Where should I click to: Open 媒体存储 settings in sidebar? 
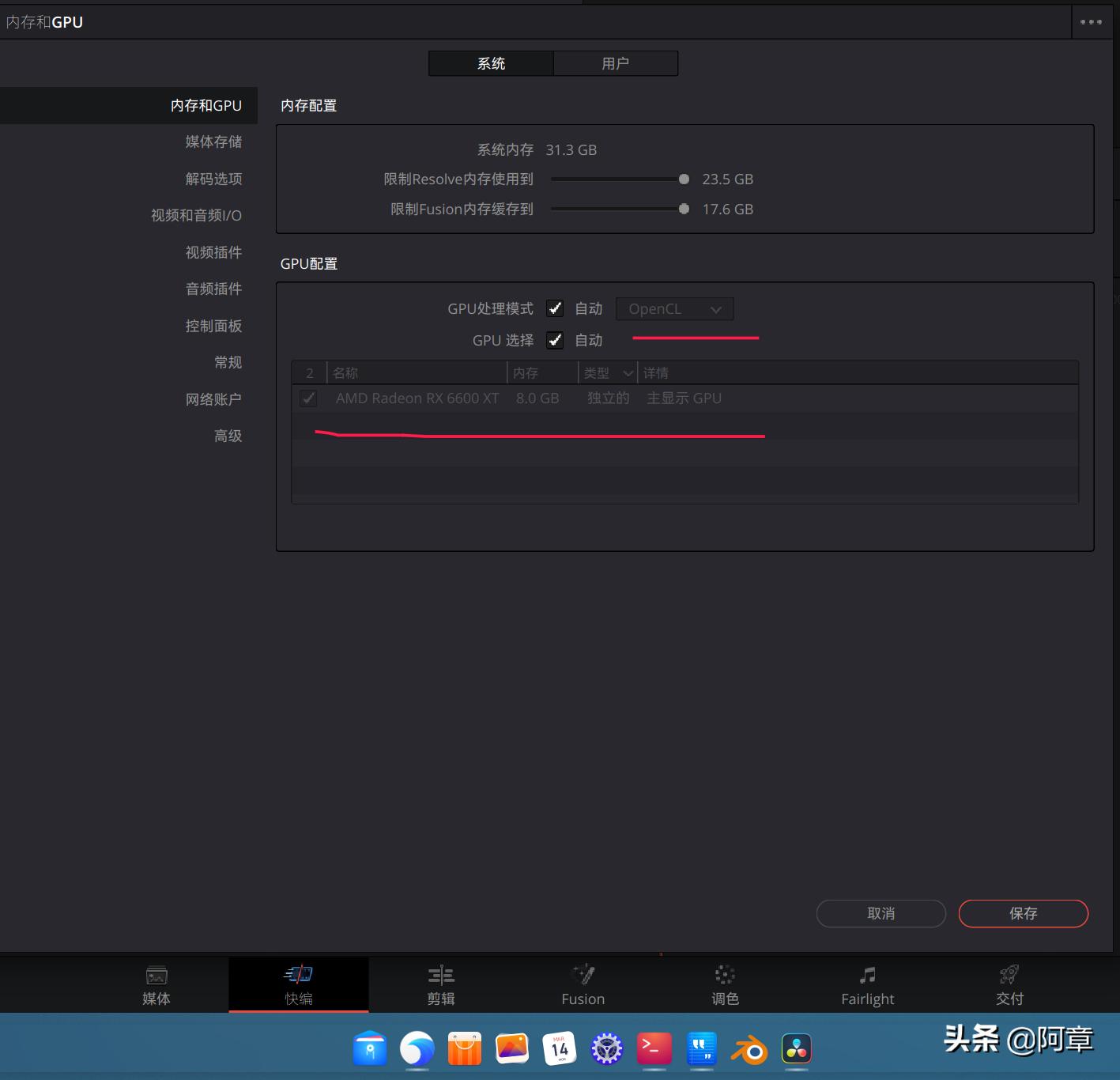(214, 142)
